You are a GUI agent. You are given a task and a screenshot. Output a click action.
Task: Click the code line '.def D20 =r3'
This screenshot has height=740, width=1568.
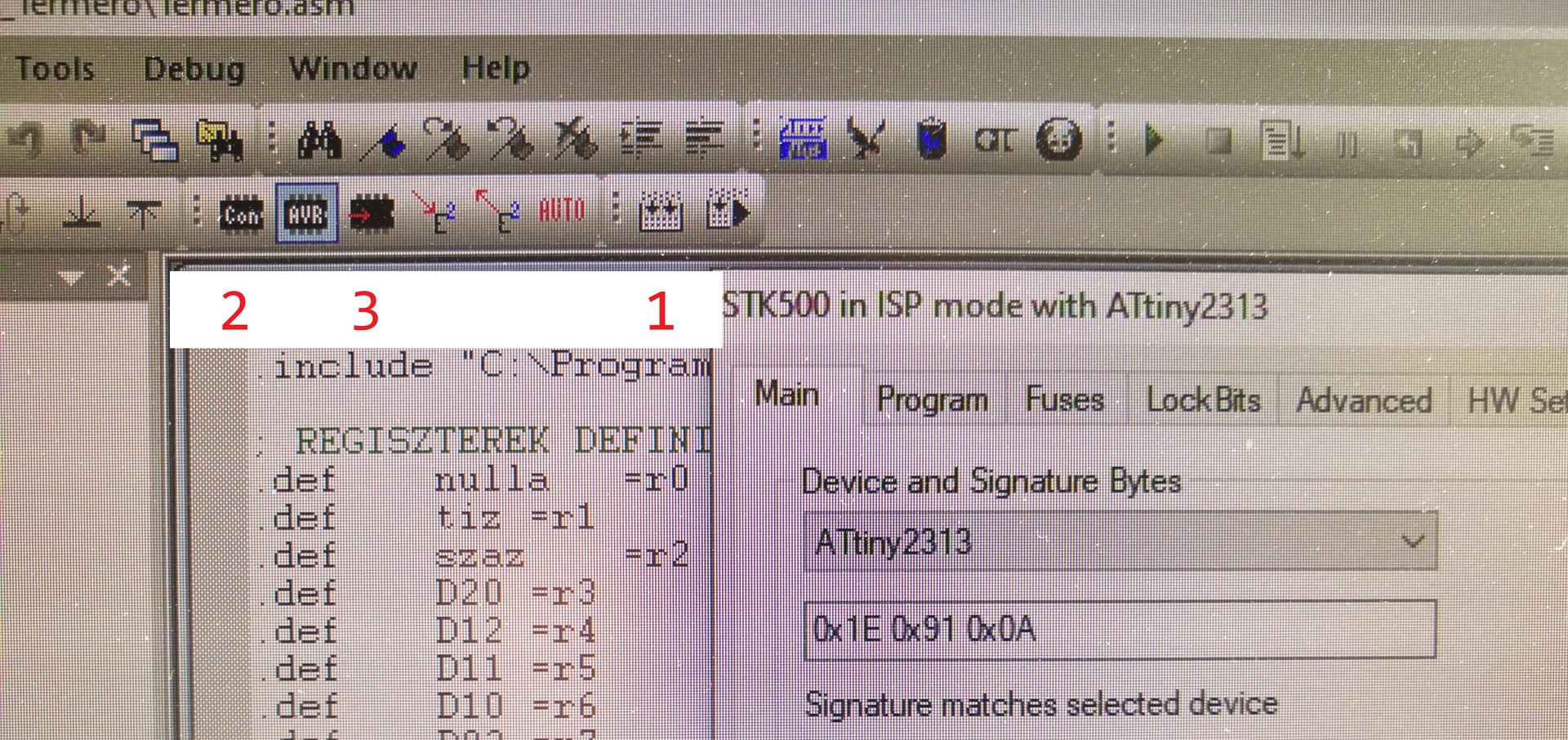(428, 593)
